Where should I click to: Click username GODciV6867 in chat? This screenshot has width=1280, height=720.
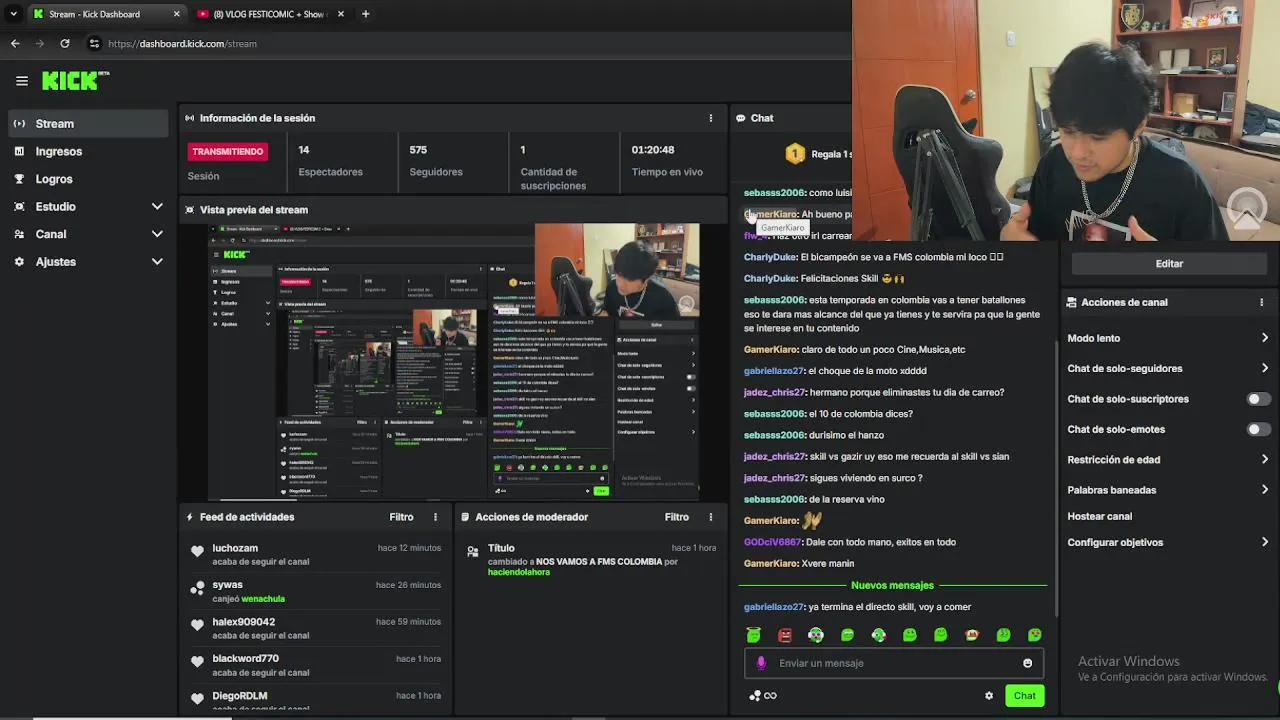[x=773, y=542]
